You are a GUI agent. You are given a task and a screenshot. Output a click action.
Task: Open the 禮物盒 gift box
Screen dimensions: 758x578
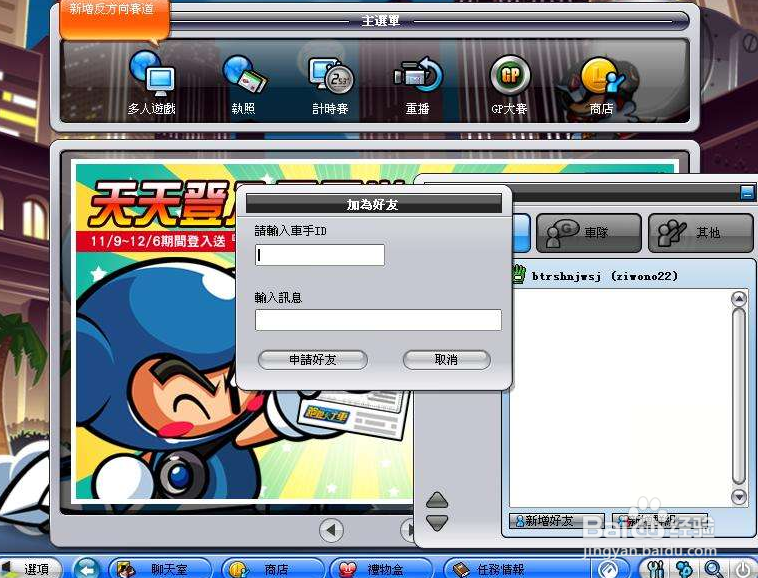tap(381, 569)
